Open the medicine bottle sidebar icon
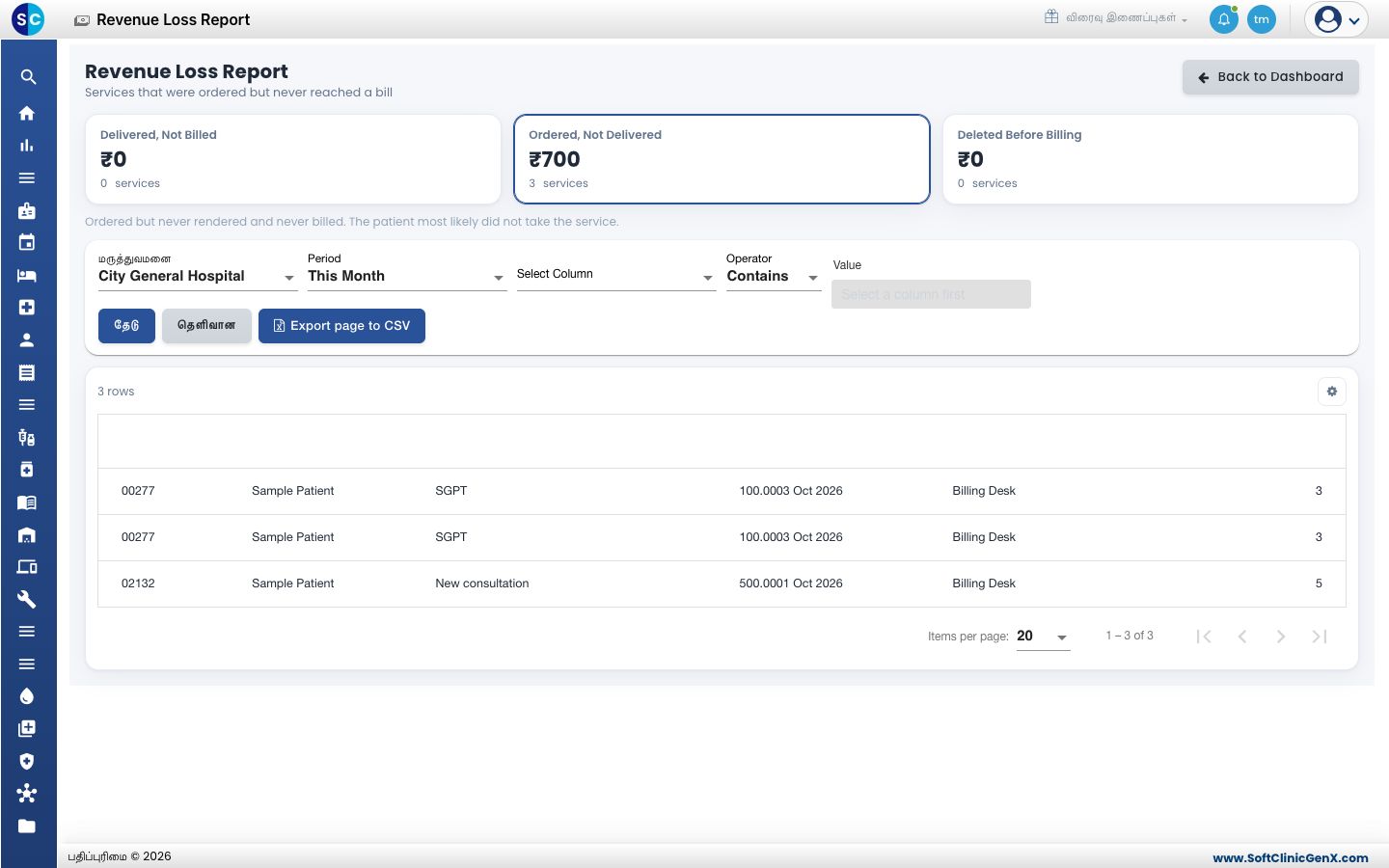The height and width of the screenshot is (868, 1389). coord(27,470)
